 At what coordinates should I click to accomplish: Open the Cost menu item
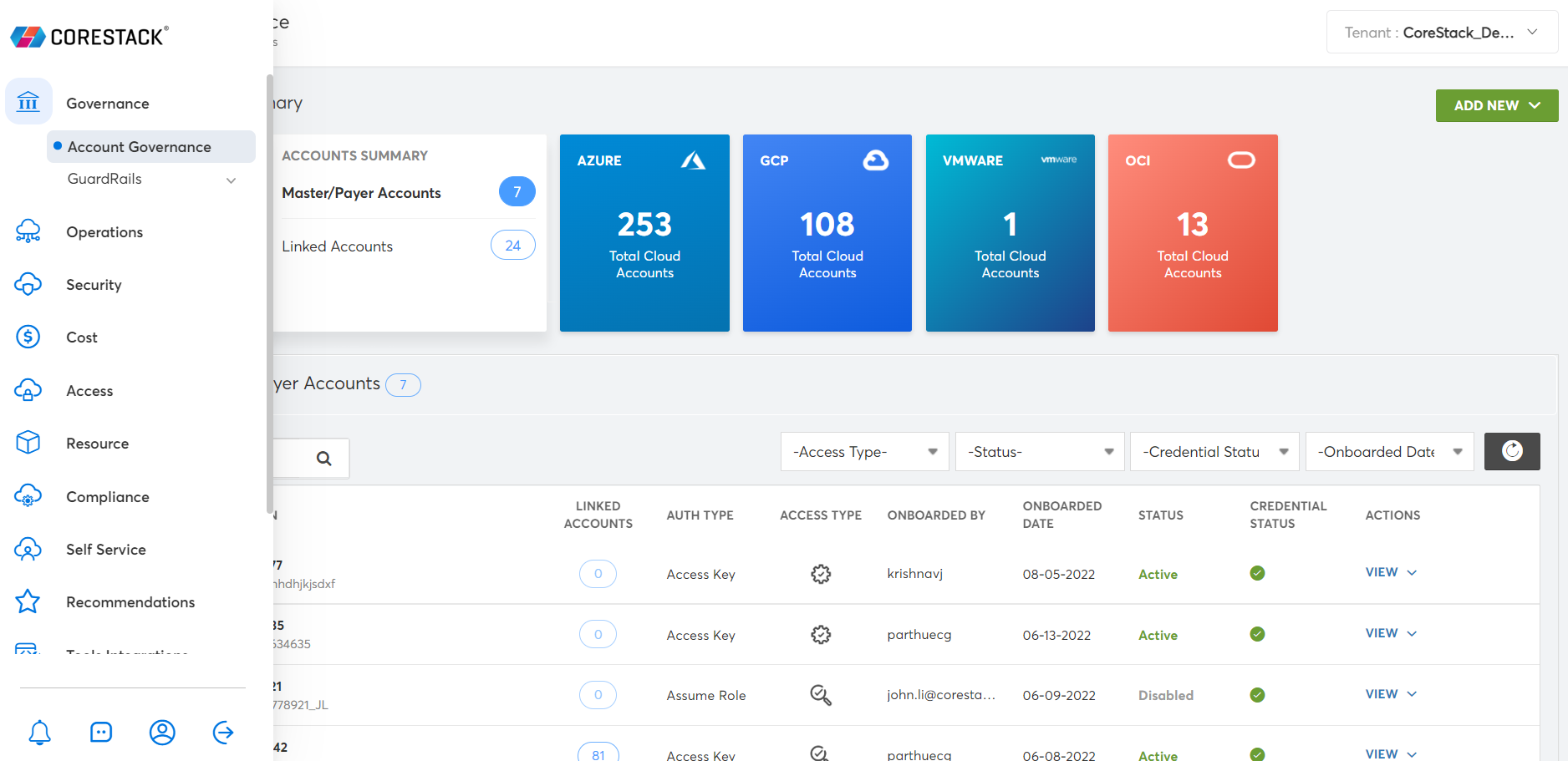coord(82,337)
